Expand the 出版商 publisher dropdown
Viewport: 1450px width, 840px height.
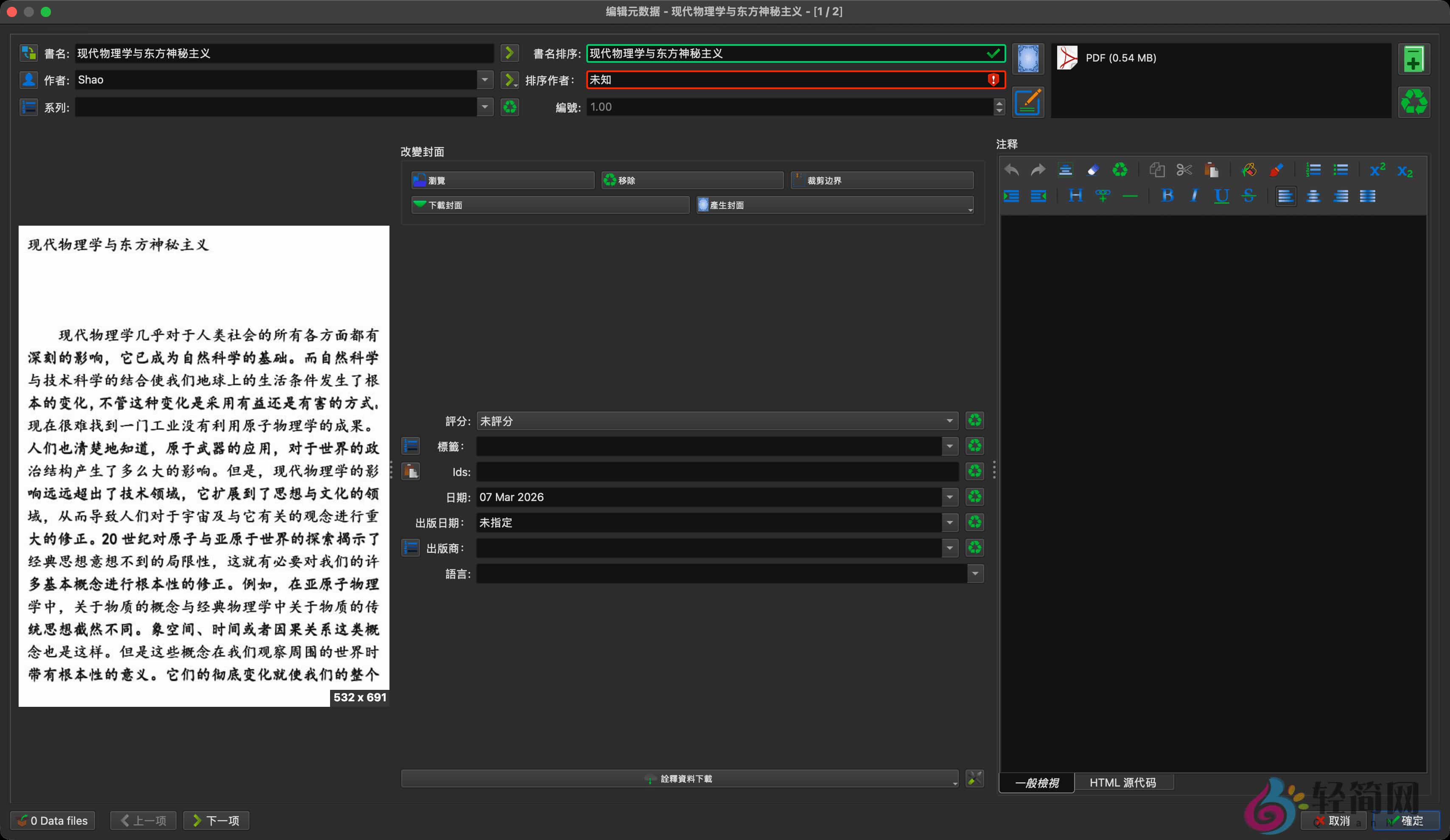click(950, 548)
